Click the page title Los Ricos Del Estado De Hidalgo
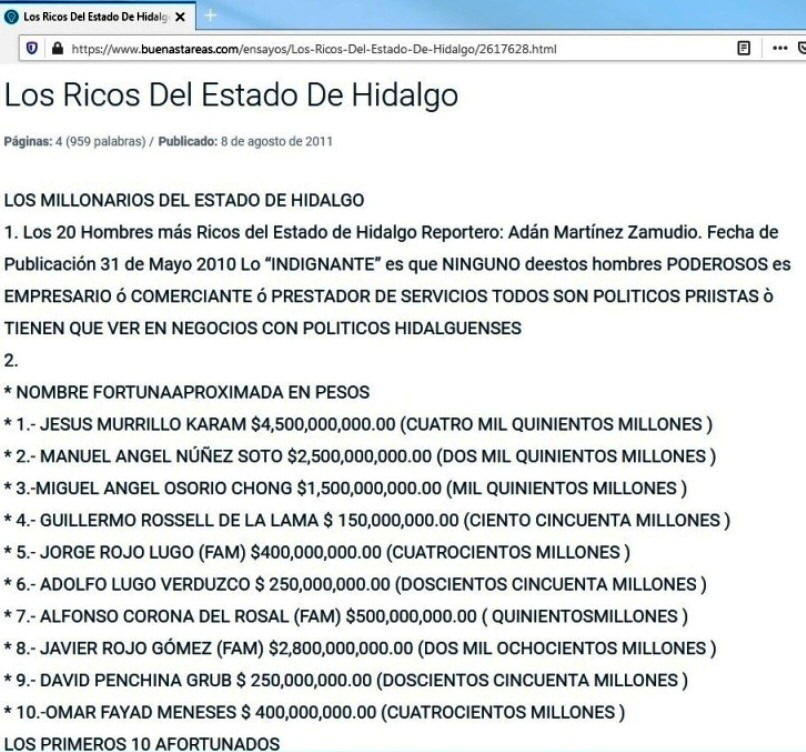The width and height of the screenshot is (806, 752). [x=231, y=95]
